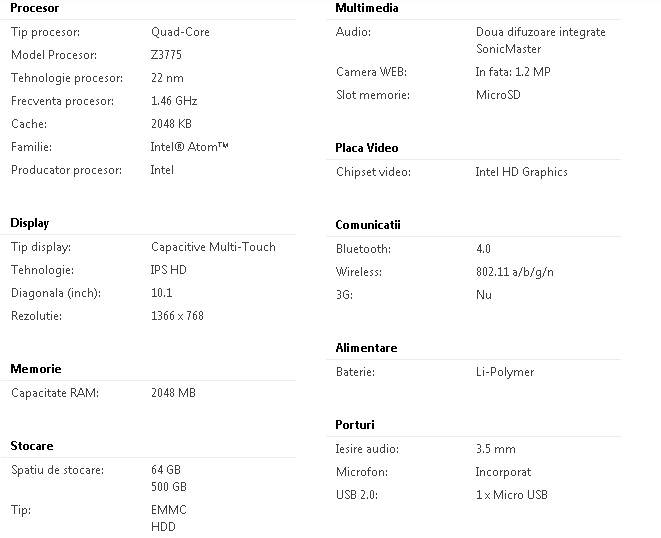This screenshot has height=538, width=661.
Task: Select the Z3775 processor model value
Action: click(x=167, y=55)
